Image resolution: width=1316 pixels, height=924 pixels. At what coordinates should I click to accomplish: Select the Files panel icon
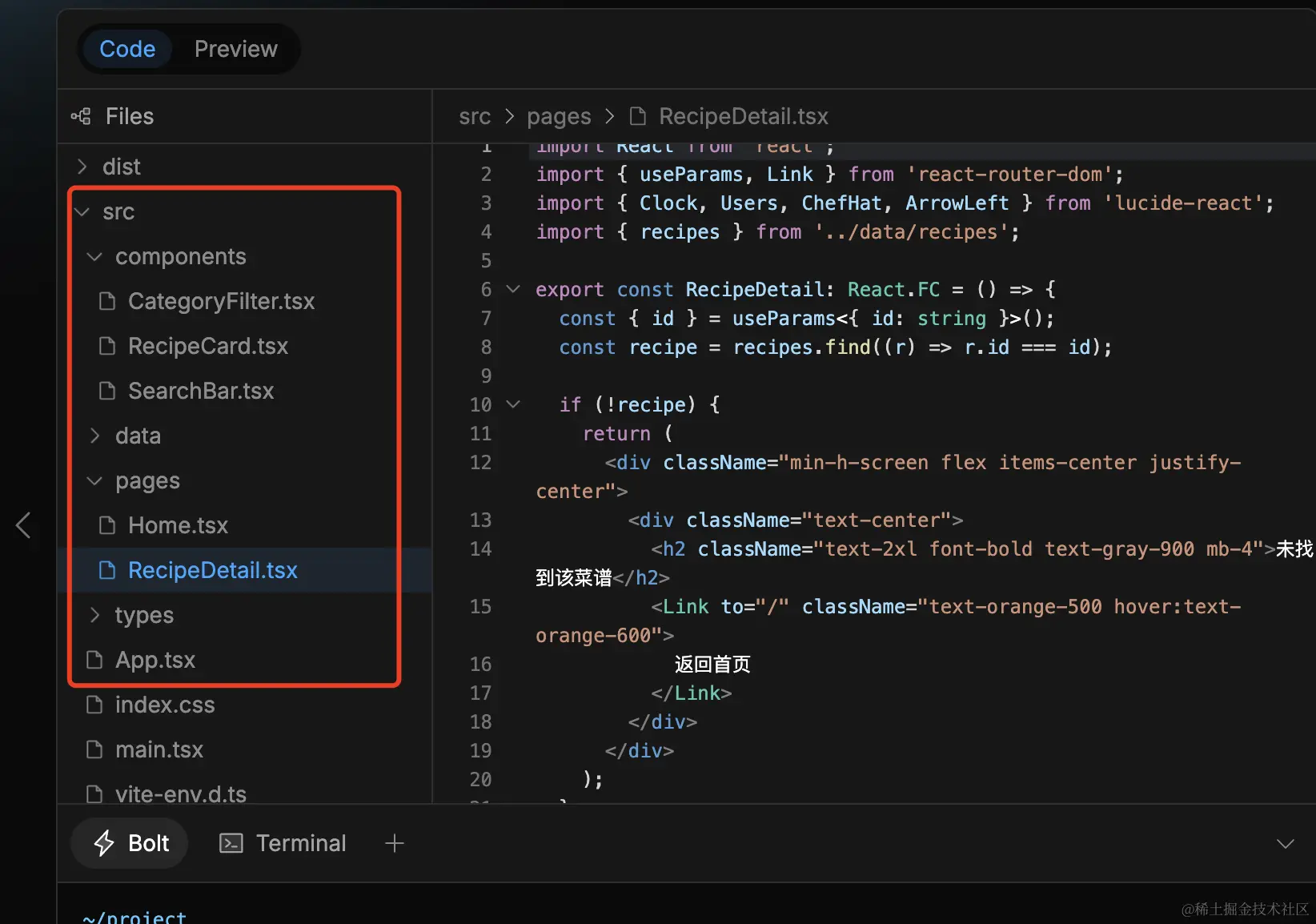pos(80,116)
